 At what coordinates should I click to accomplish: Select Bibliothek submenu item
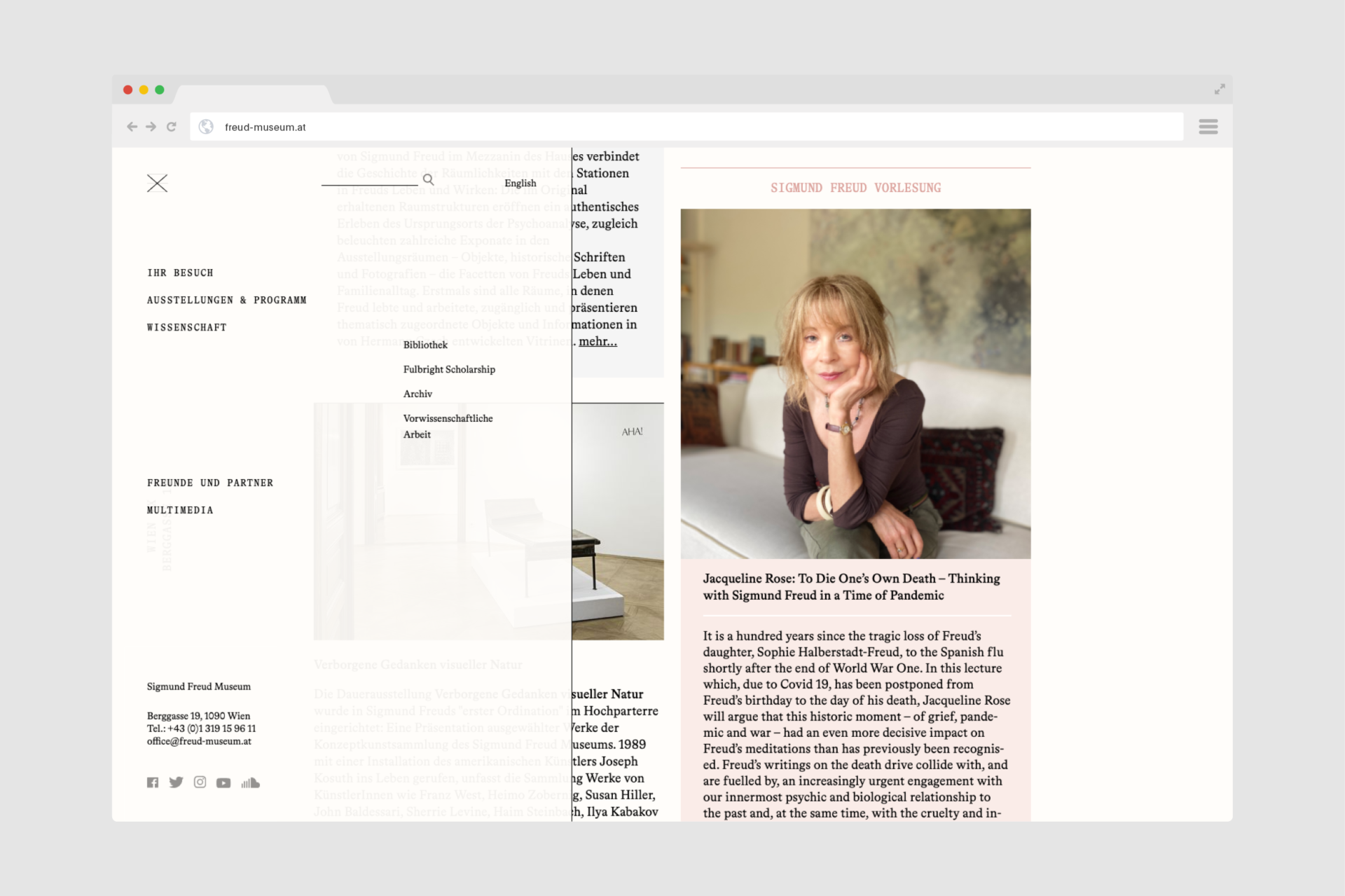(x=425, y=345)
